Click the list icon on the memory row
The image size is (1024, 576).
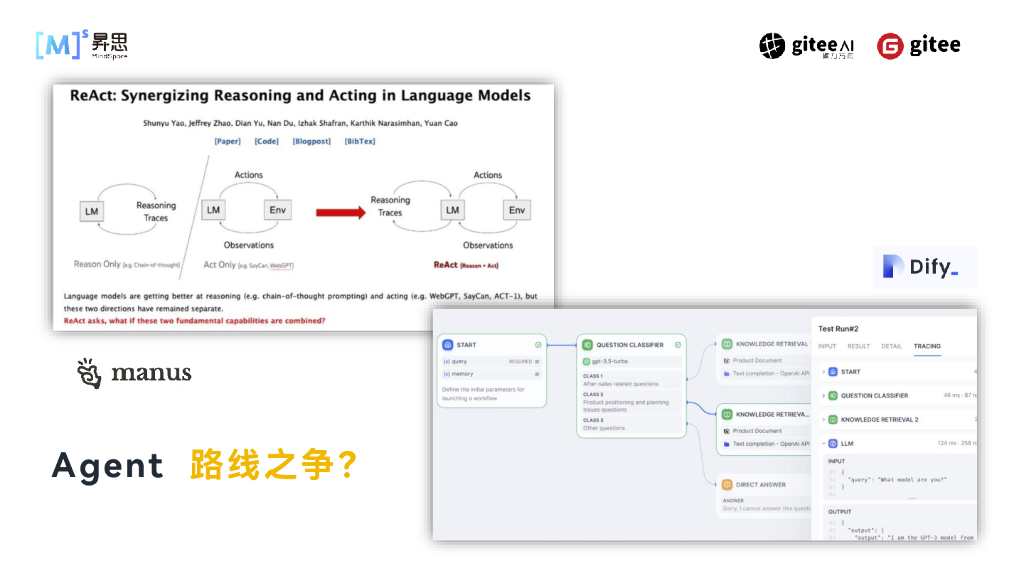(537, 374)
